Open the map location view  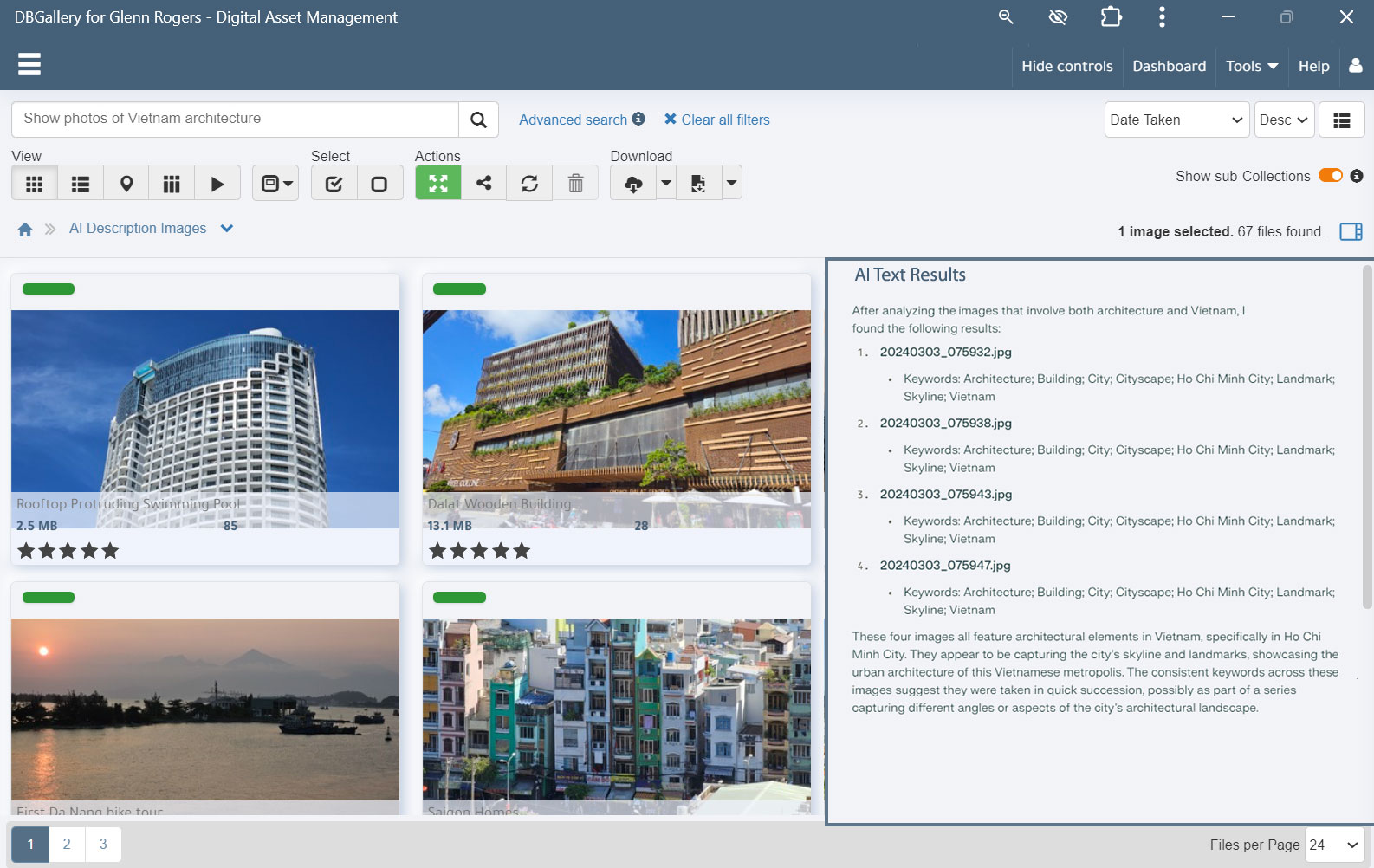(x=126, y=184)
